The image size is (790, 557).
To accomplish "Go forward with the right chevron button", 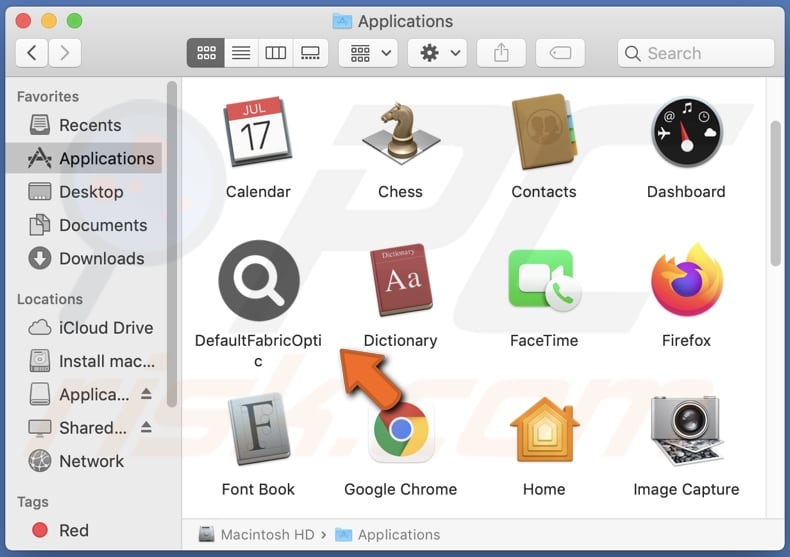I will (64, 53).
